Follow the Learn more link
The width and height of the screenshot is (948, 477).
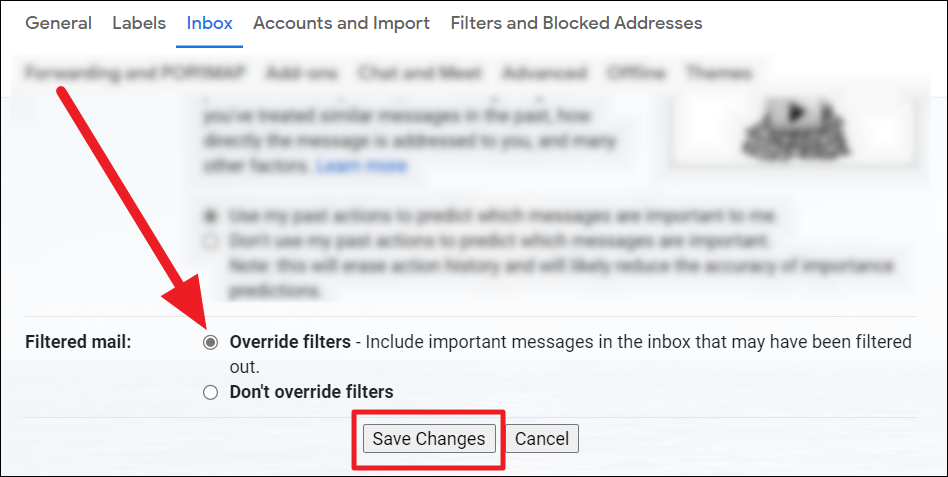(x=362, y=166)
